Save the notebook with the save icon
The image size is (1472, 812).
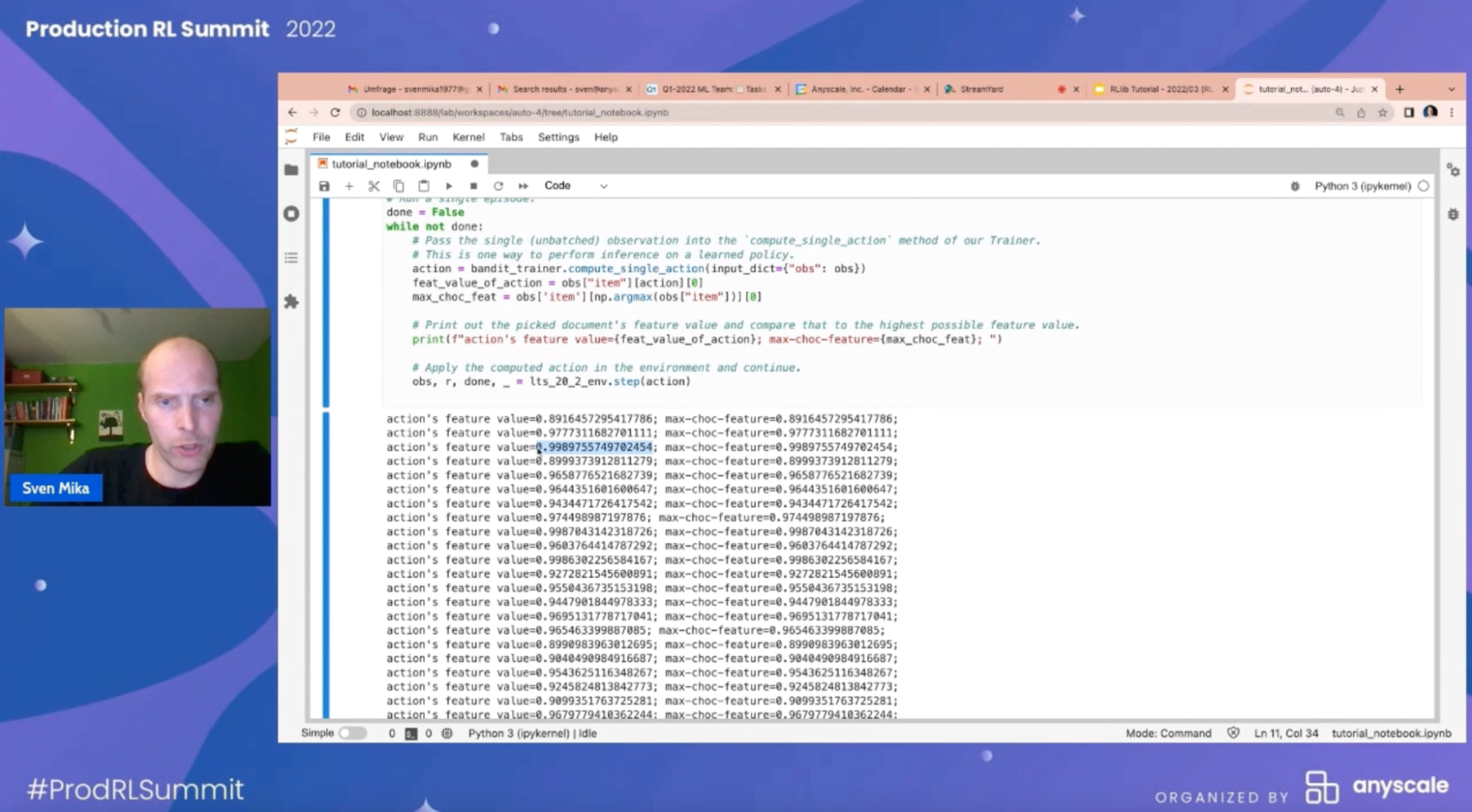(324, 186)
